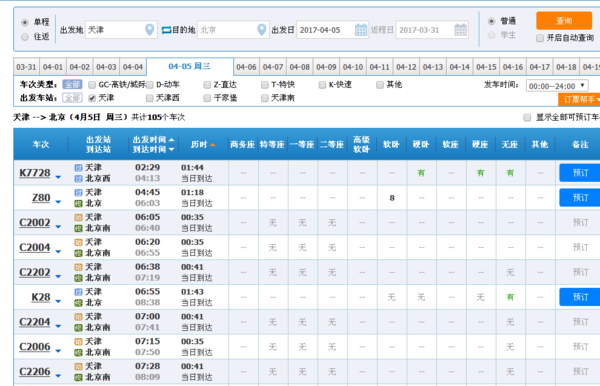Viewport: 600px width, 386px height.
Task: Click the 目的地 input field with 北京
Action: (x=233, y=29)
